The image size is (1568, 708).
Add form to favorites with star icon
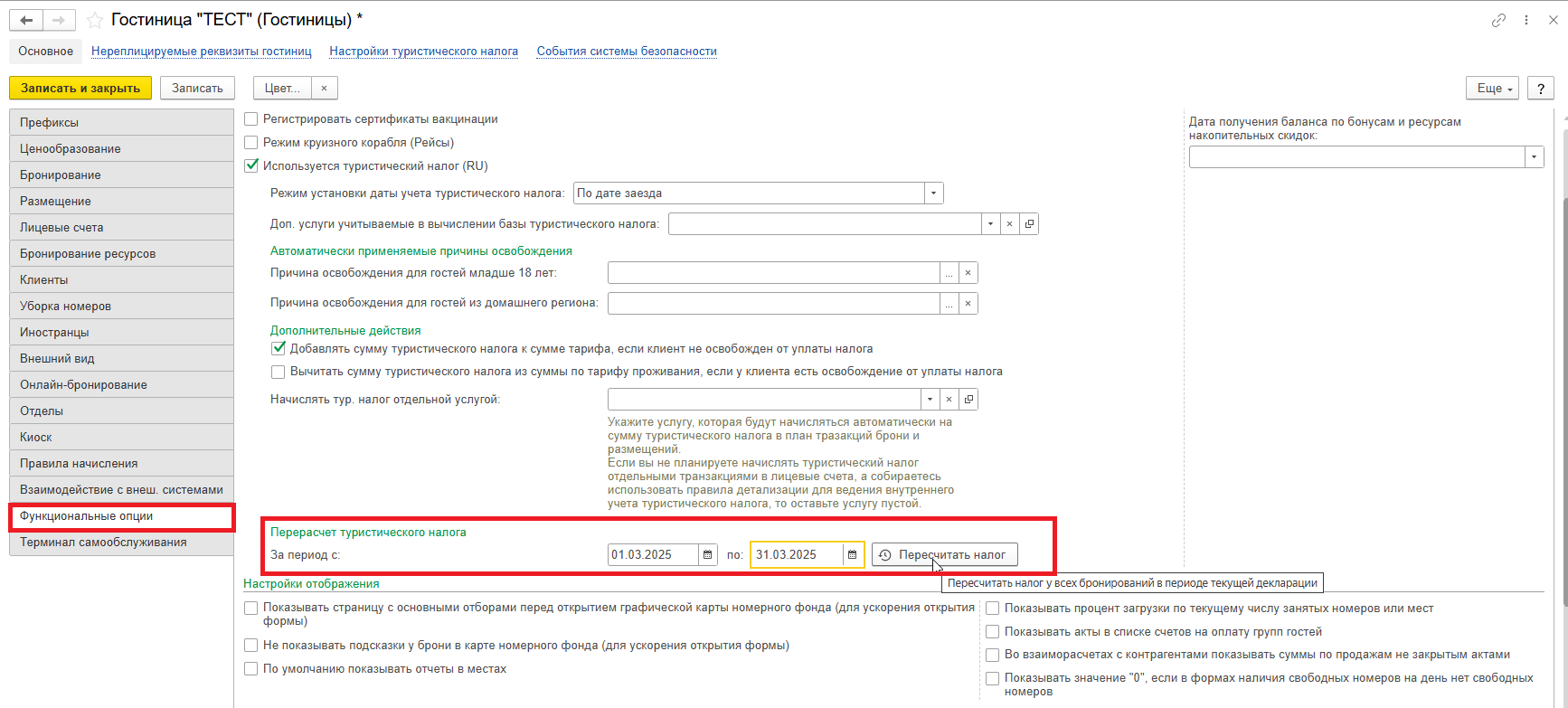pyautogui.click(x=94, y=20)
